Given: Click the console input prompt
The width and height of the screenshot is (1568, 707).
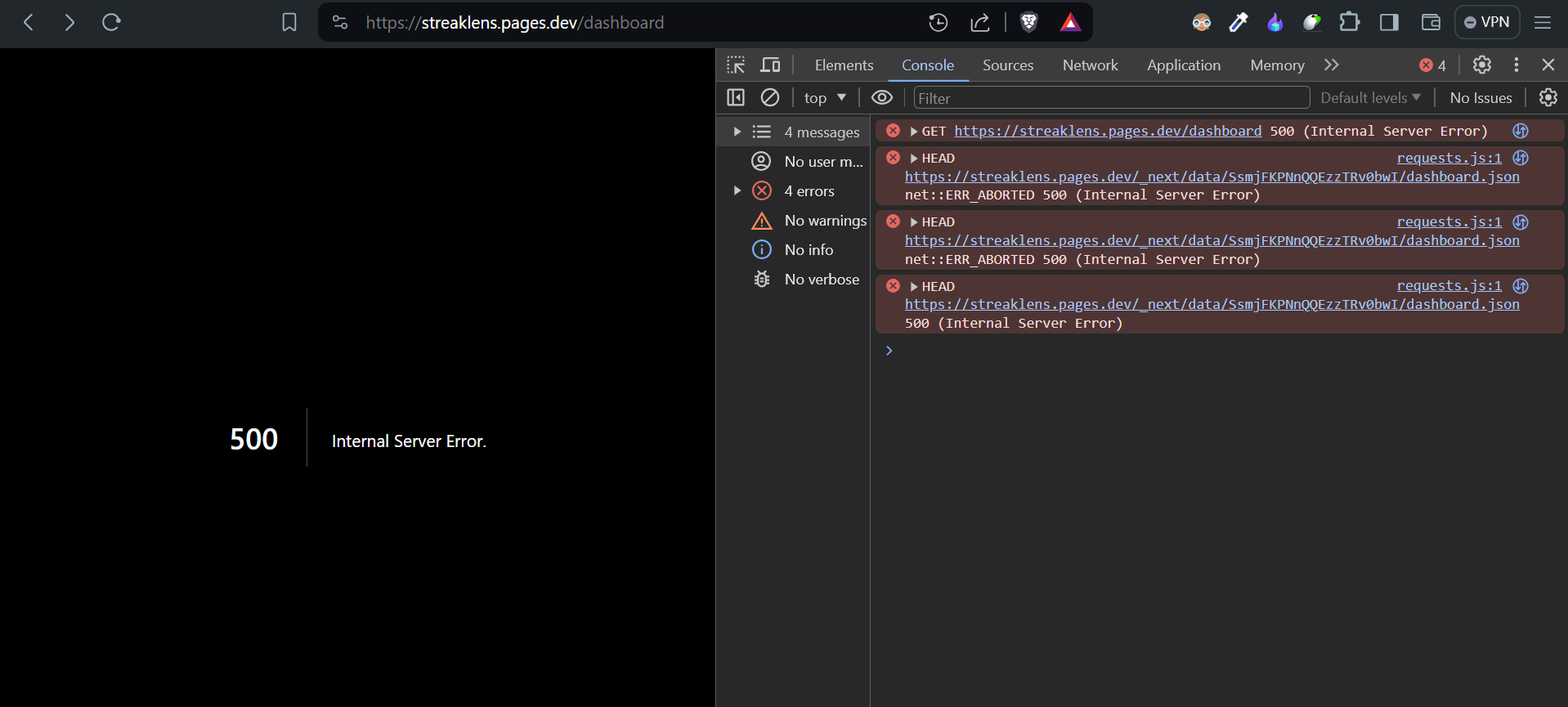Looking at the screenshot, I should click(1218, 351).
